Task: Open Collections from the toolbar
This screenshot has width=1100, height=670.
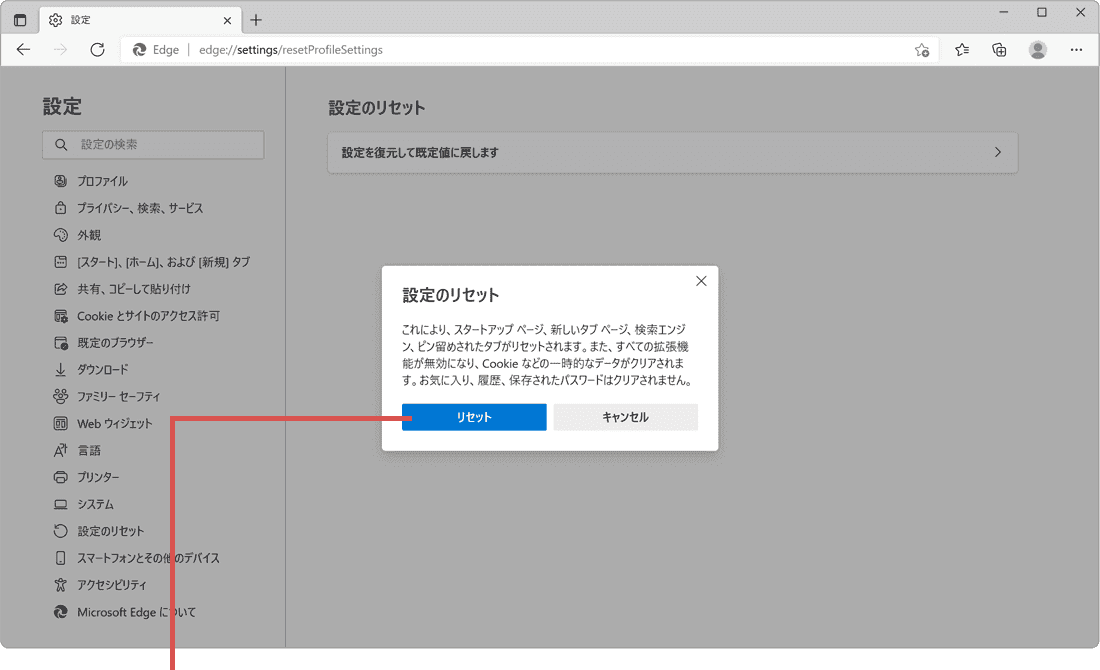Action: (x=998, y=49)
